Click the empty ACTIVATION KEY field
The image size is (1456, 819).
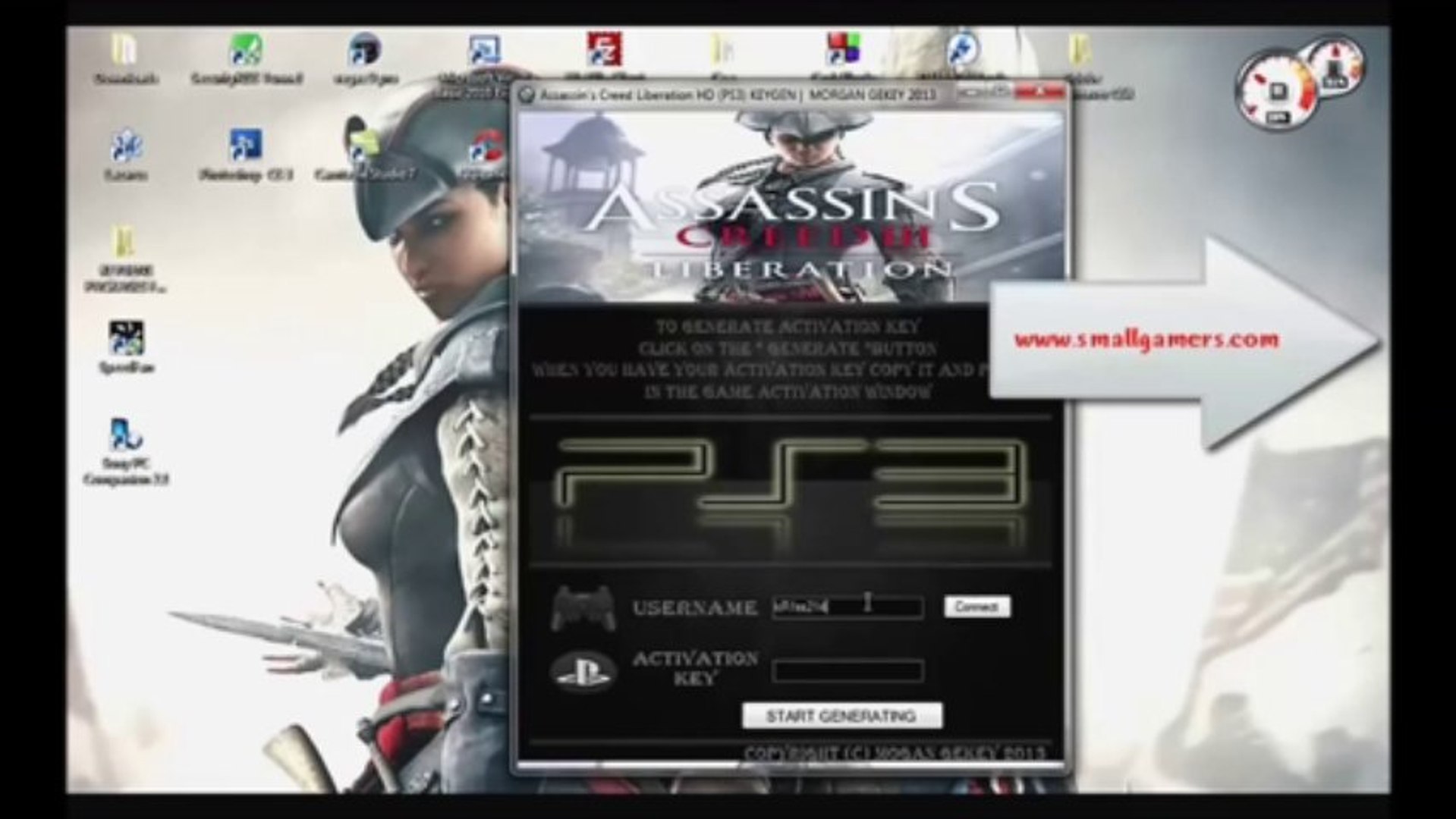(847, 671)
